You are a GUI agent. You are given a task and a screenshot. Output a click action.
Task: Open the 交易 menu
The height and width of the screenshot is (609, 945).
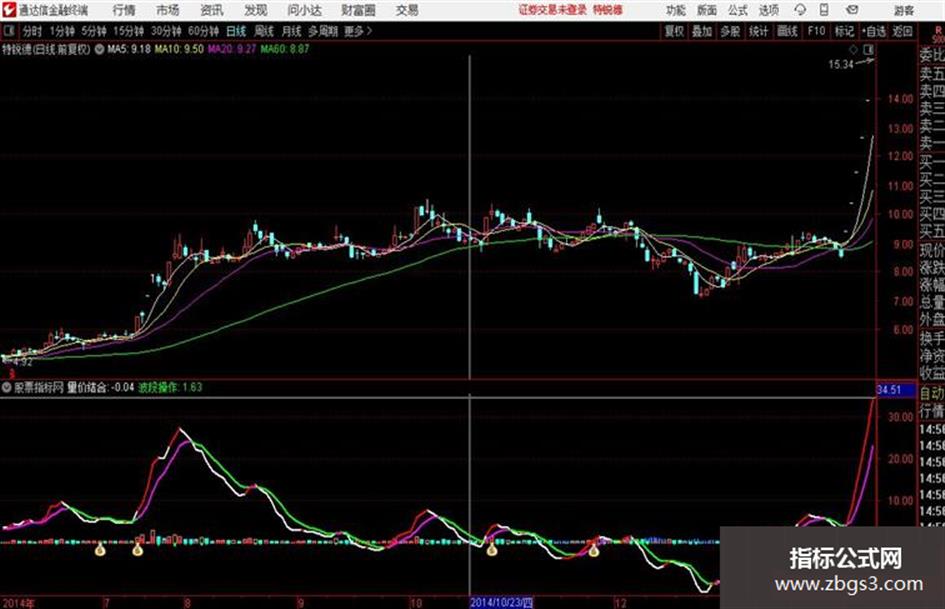[407, 10]
